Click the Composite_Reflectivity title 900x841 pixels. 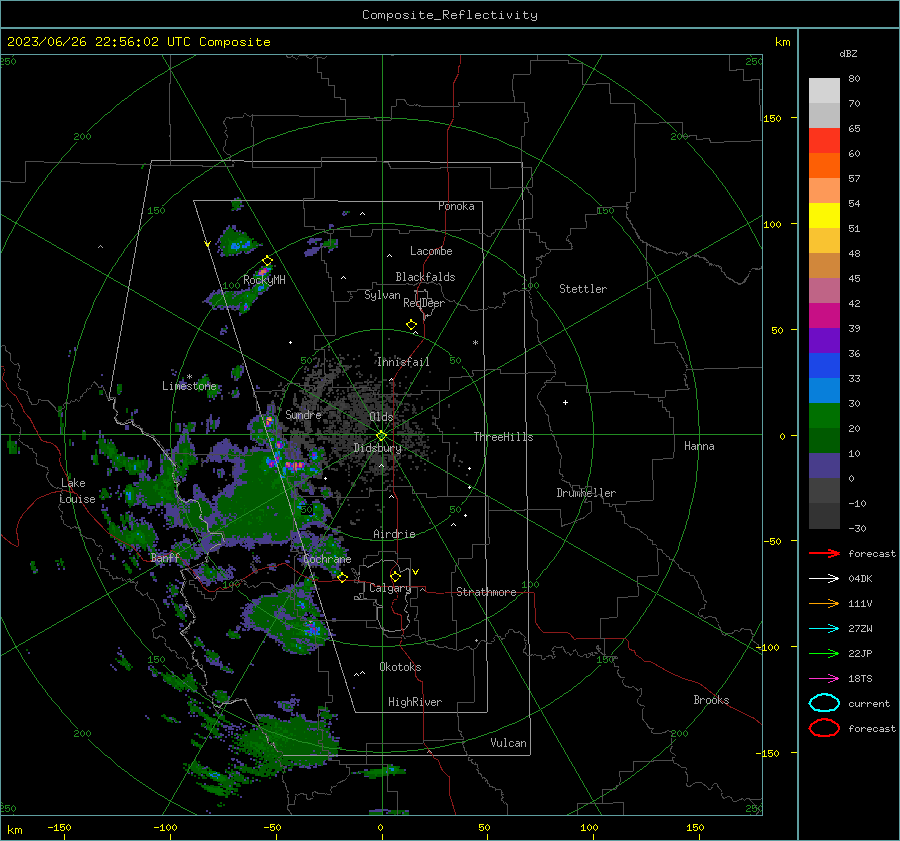(x=449, y=15)
